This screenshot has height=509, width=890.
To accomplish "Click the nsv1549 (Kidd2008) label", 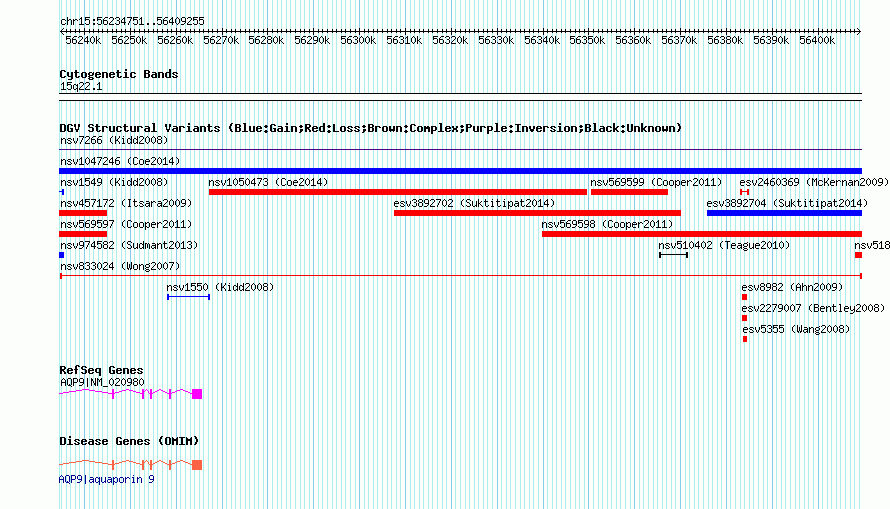I will pyautogui.click(x=114, y=182).
